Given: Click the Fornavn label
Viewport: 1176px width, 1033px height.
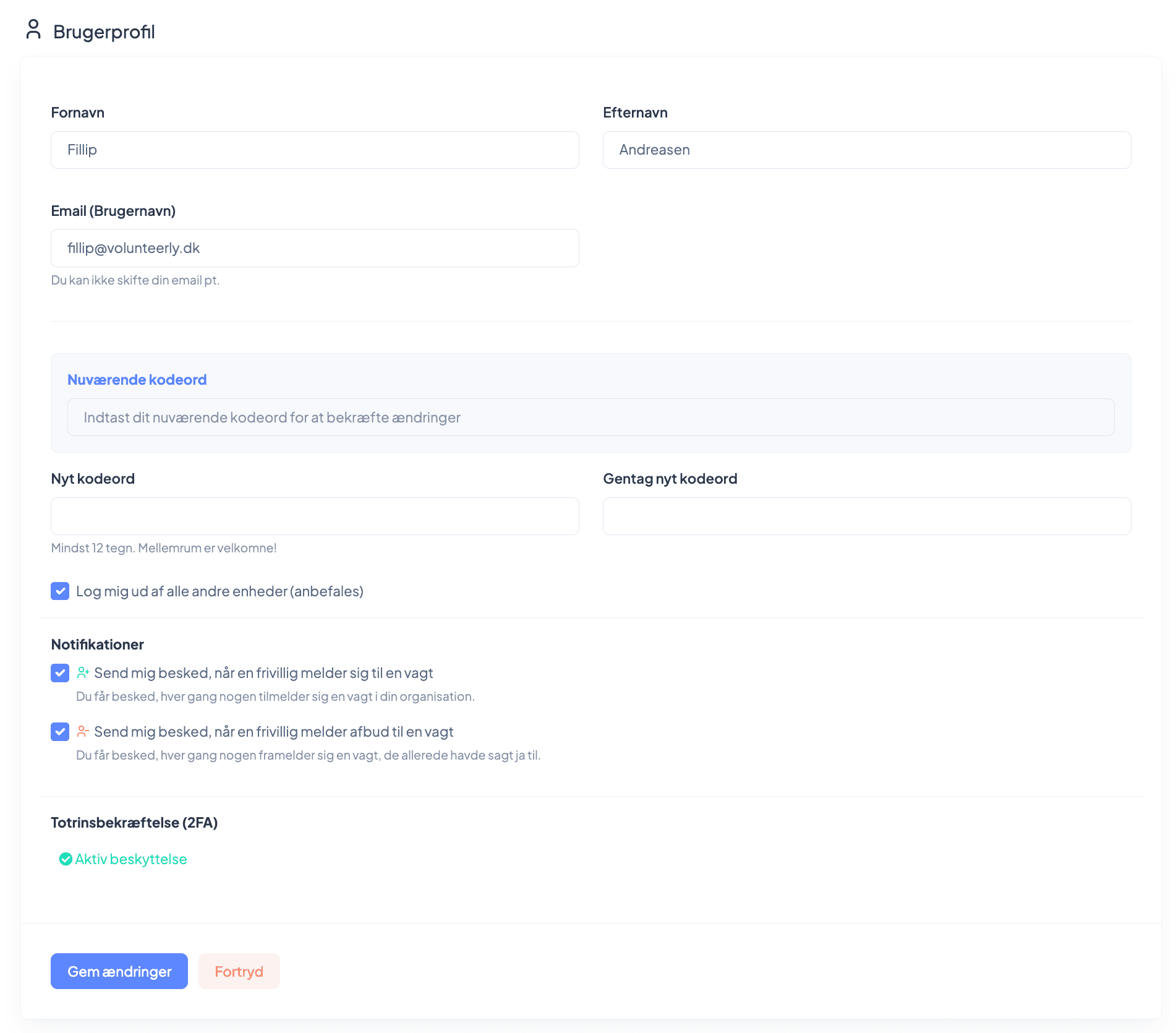Looking at the screenshot, I should (78, 113).
